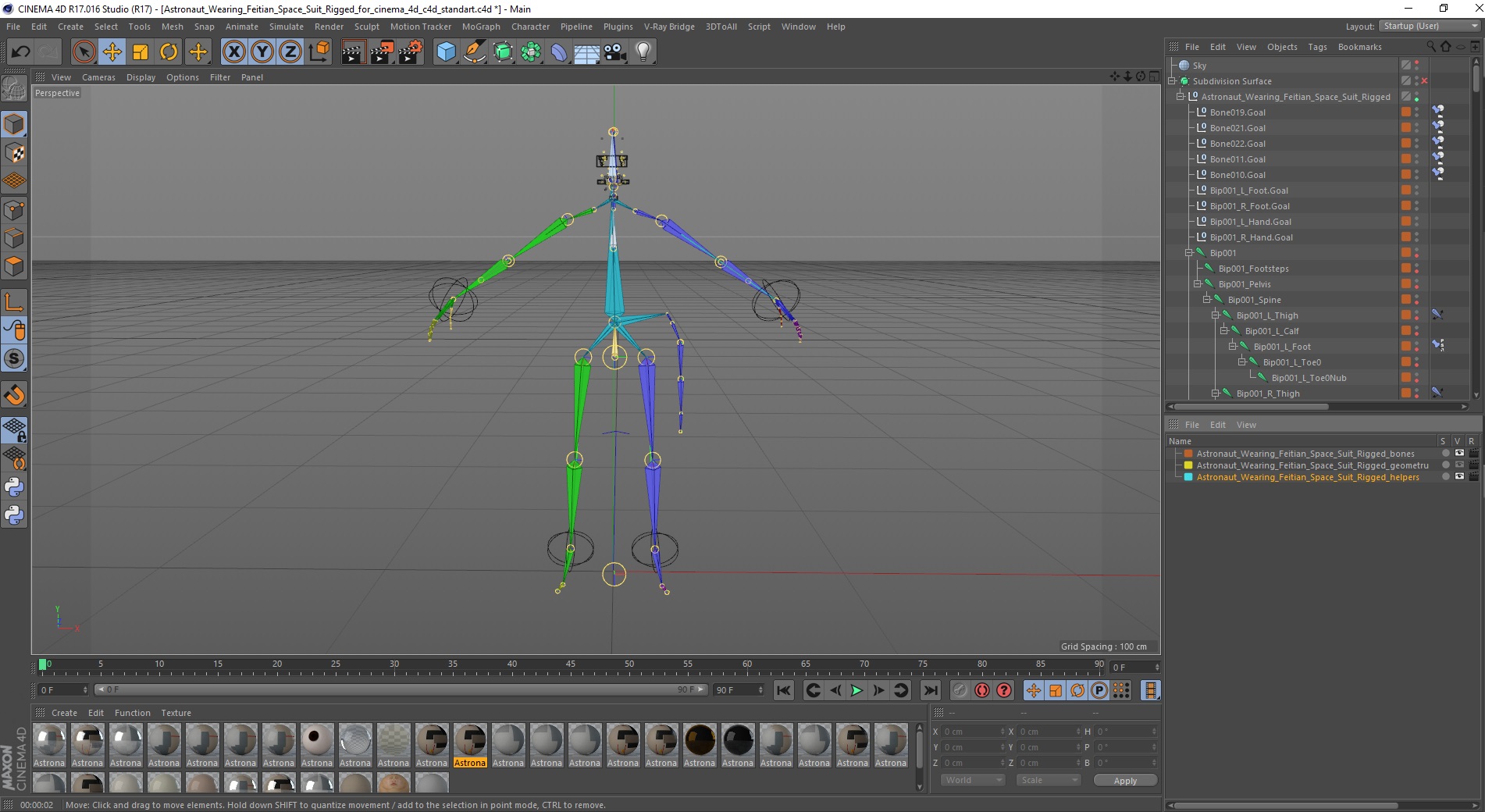Render the active view clapperboard icon
Viewport: 1485px width, 812px height.
pyautogui.click(x=353, y=52)
